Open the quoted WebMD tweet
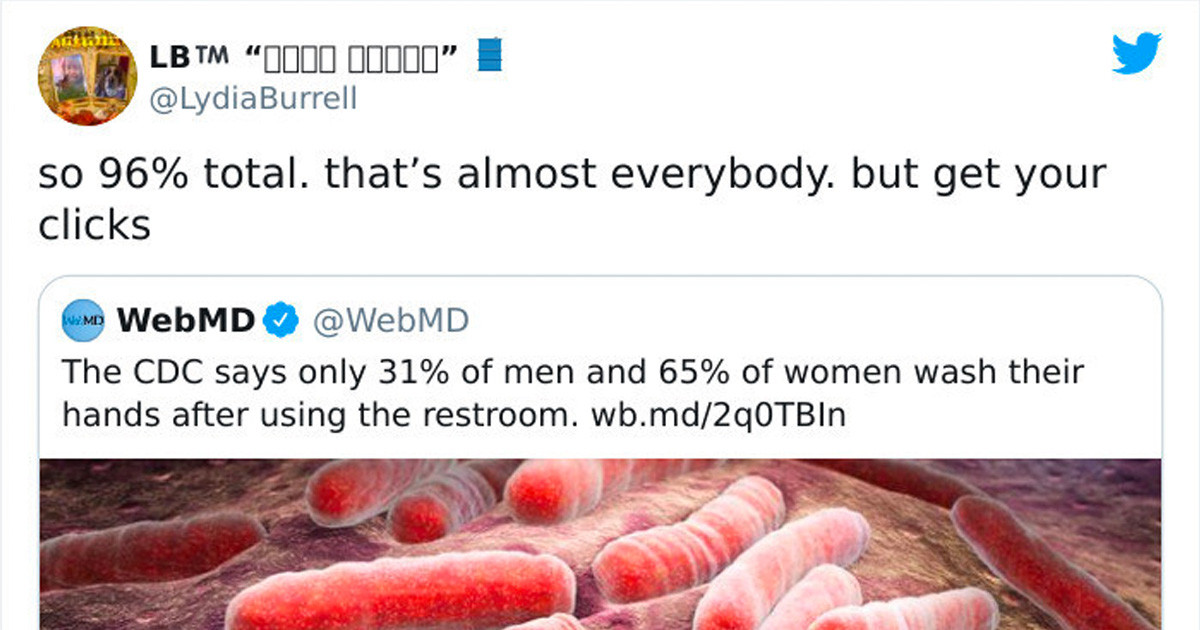The image size is (1200, 630). point(600,390)
